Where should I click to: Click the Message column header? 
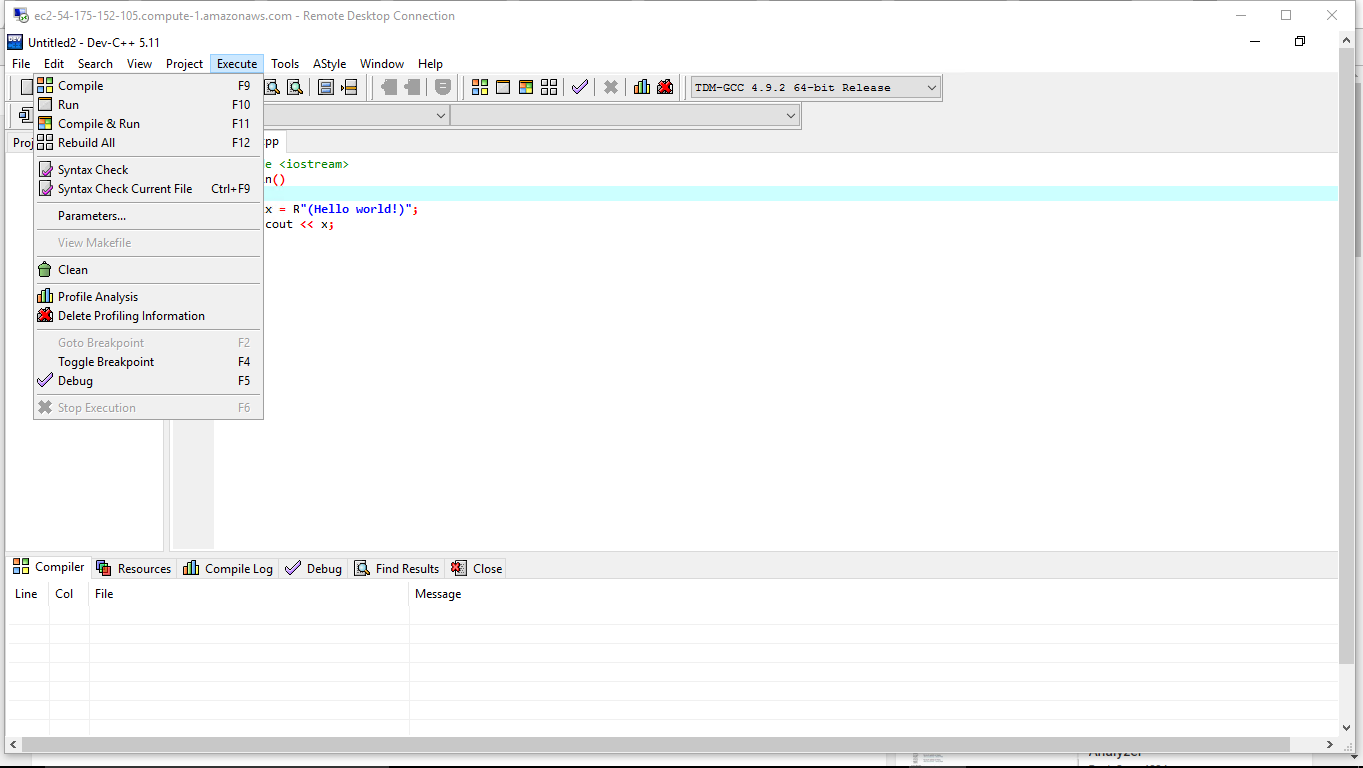438,594
